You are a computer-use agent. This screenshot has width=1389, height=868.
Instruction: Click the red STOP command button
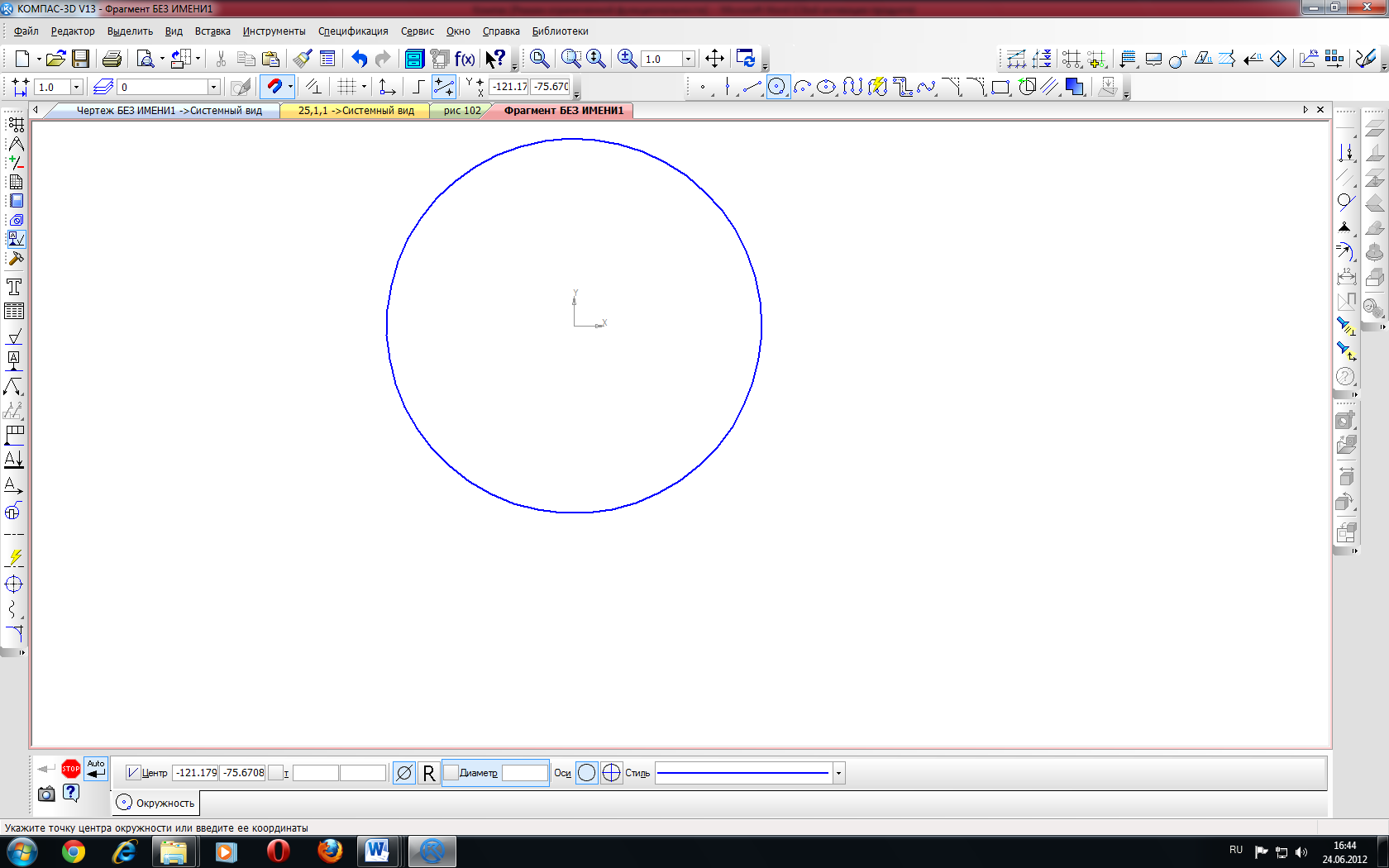click(71, 769)
